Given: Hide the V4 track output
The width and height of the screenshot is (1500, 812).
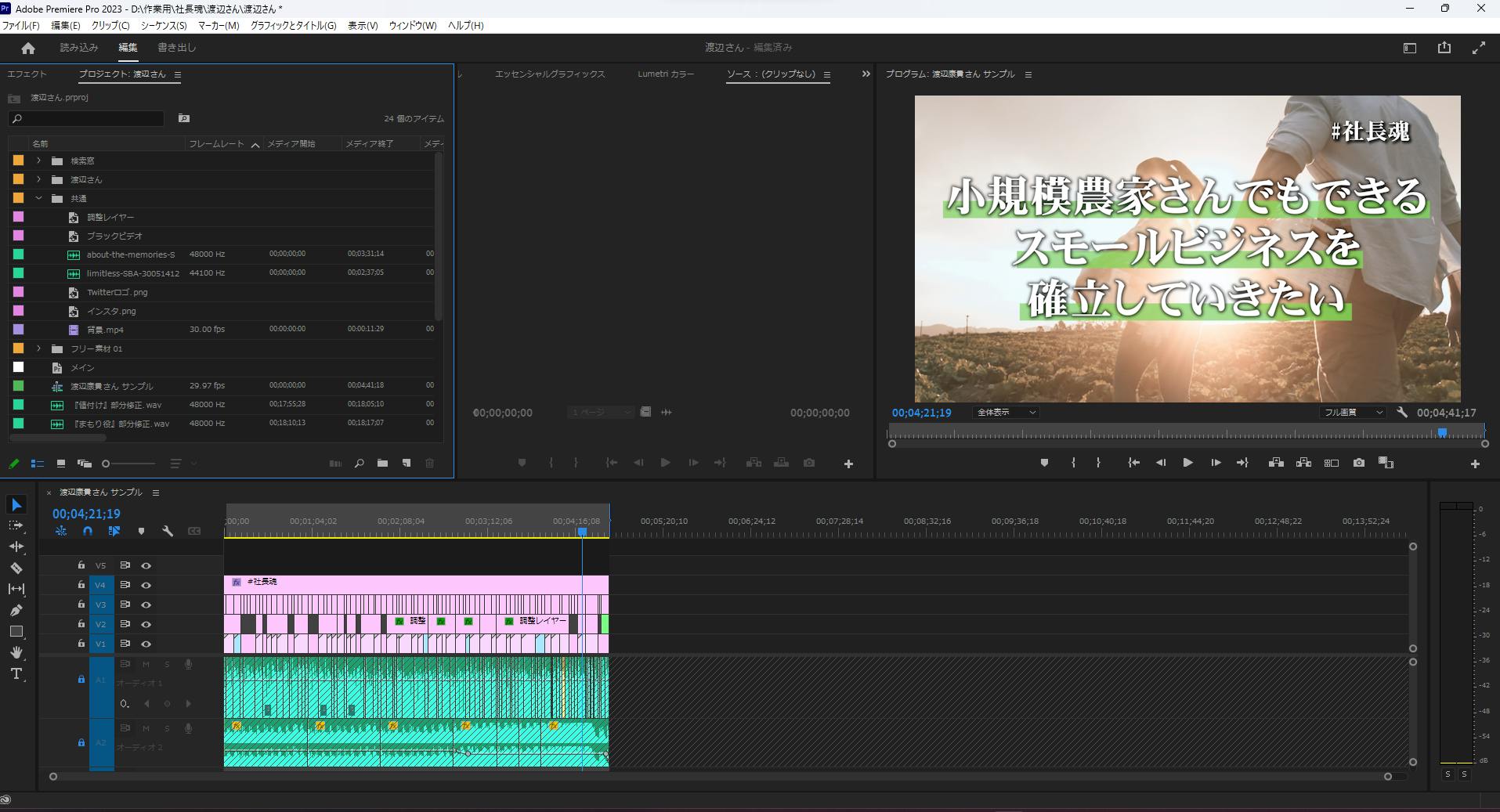Looking at the screenshot, I should pyautogui.click(x=146, y=585).
